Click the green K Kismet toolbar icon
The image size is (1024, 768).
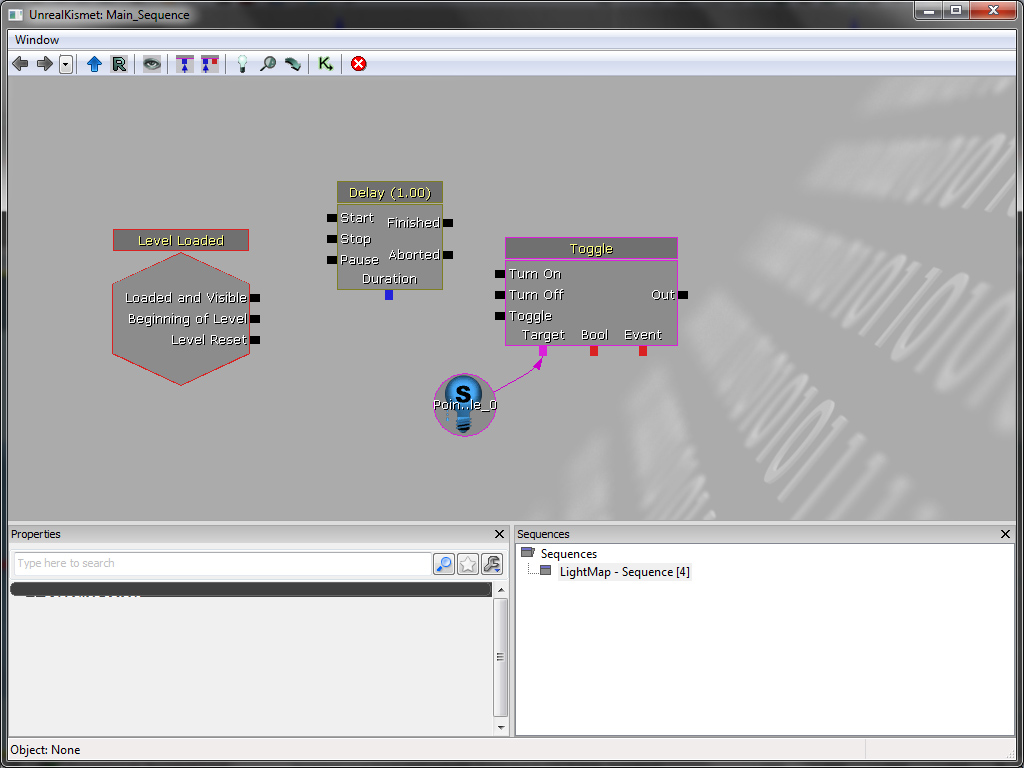325,64
